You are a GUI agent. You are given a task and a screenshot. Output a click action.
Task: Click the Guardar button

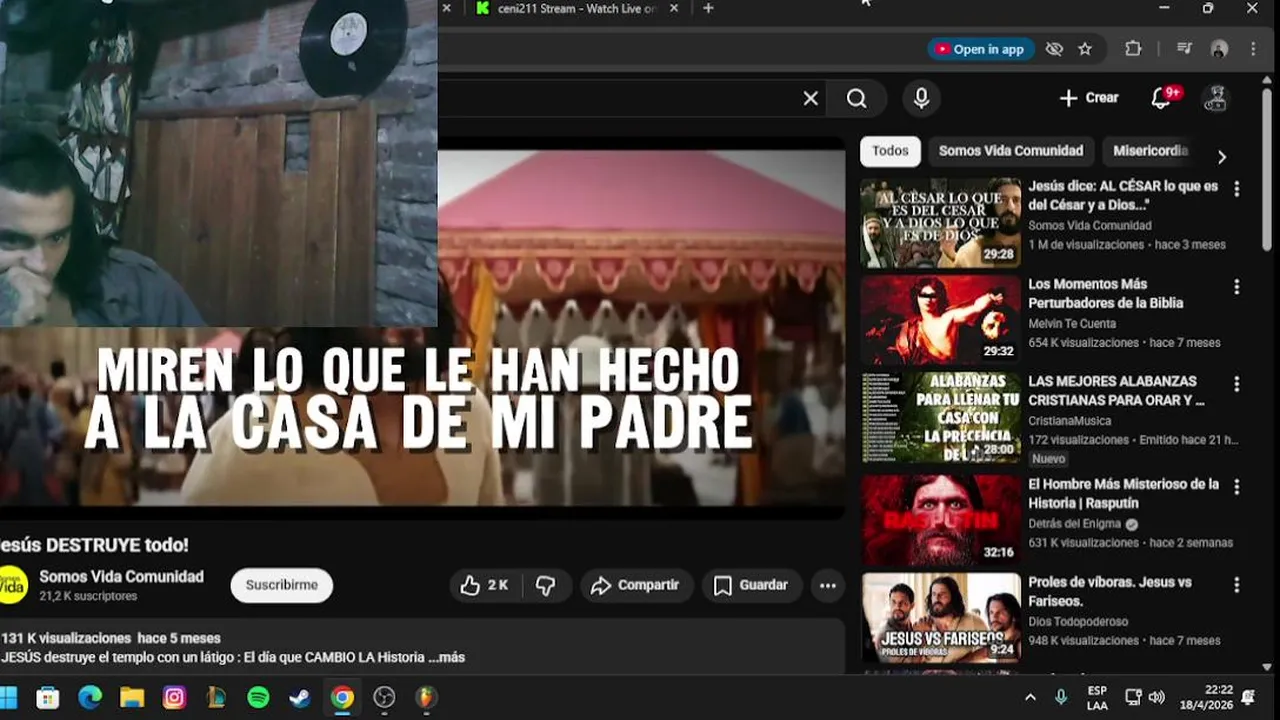(751, 585)
